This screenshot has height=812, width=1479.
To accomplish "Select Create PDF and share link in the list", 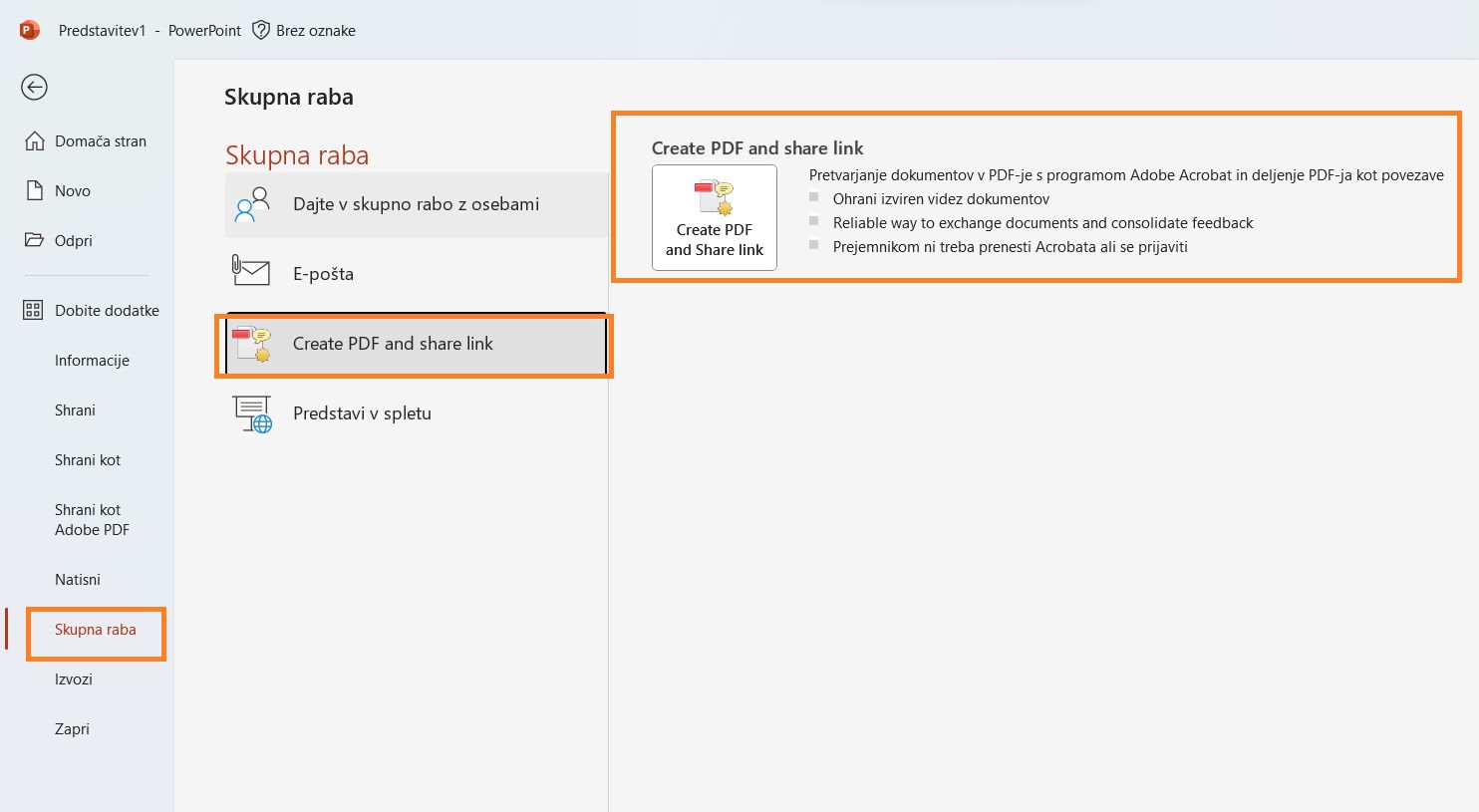I will click(393, 344).
